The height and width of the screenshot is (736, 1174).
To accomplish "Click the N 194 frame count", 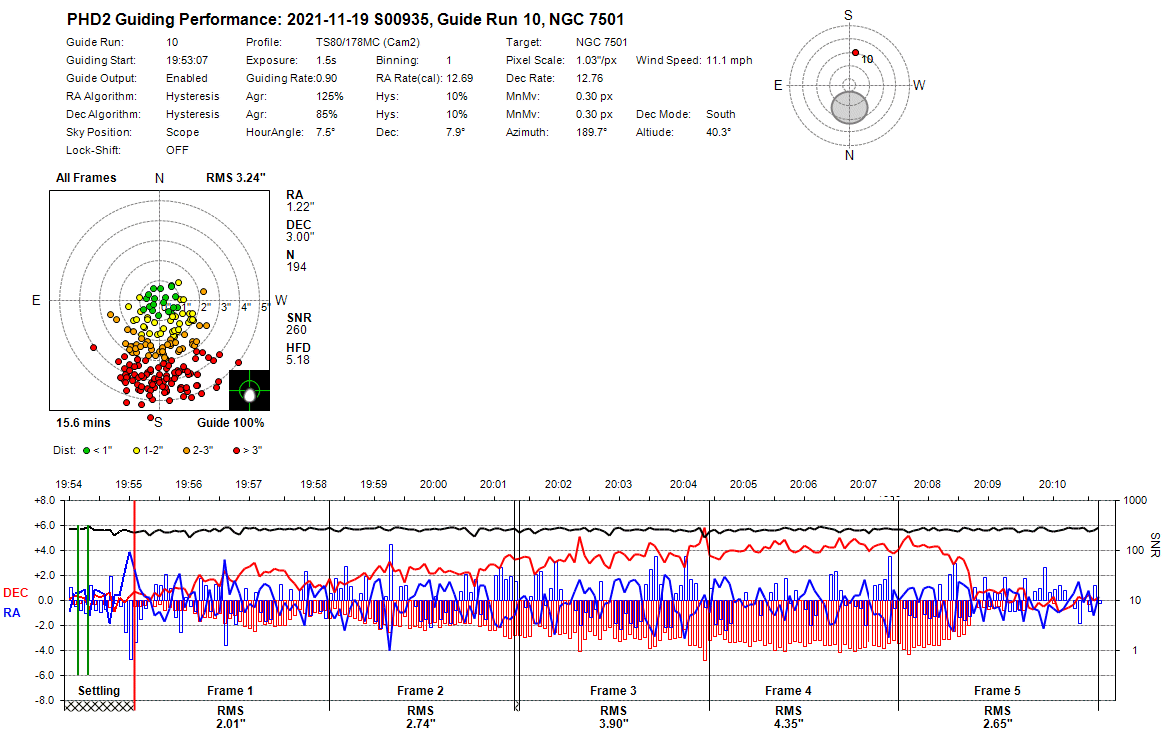I will point(296,261).
